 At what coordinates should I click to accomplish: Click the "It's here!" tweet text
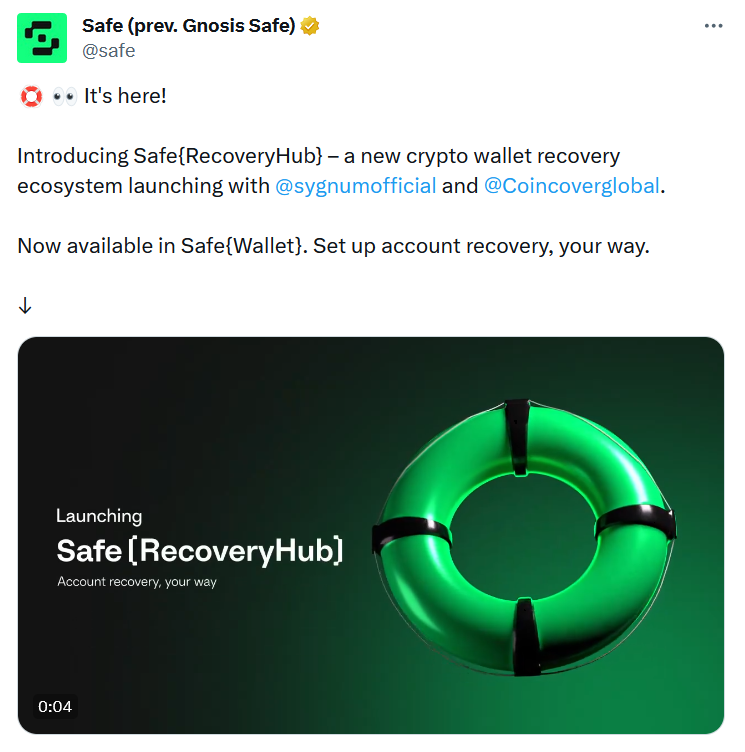coord(125,96)
